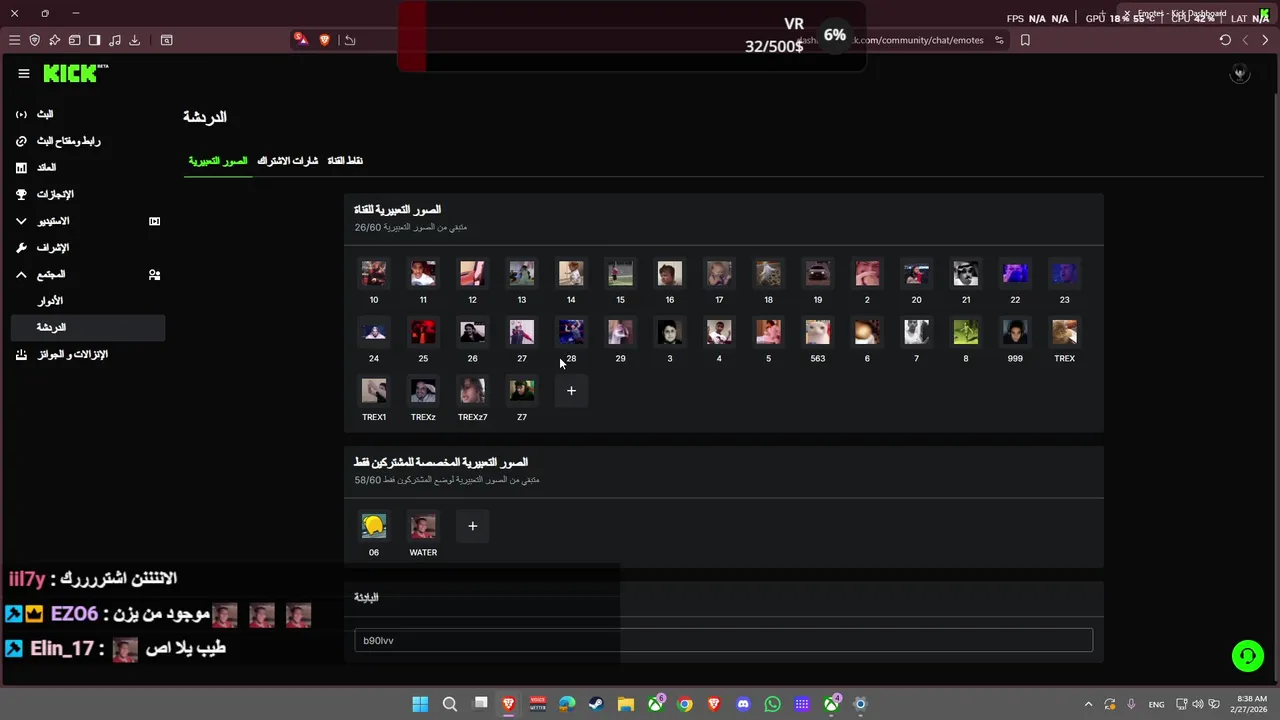The height and width of the screenshot is (720, 1280).
Task: Open الإشراف moderation wrench item
Action: (88, 248)
